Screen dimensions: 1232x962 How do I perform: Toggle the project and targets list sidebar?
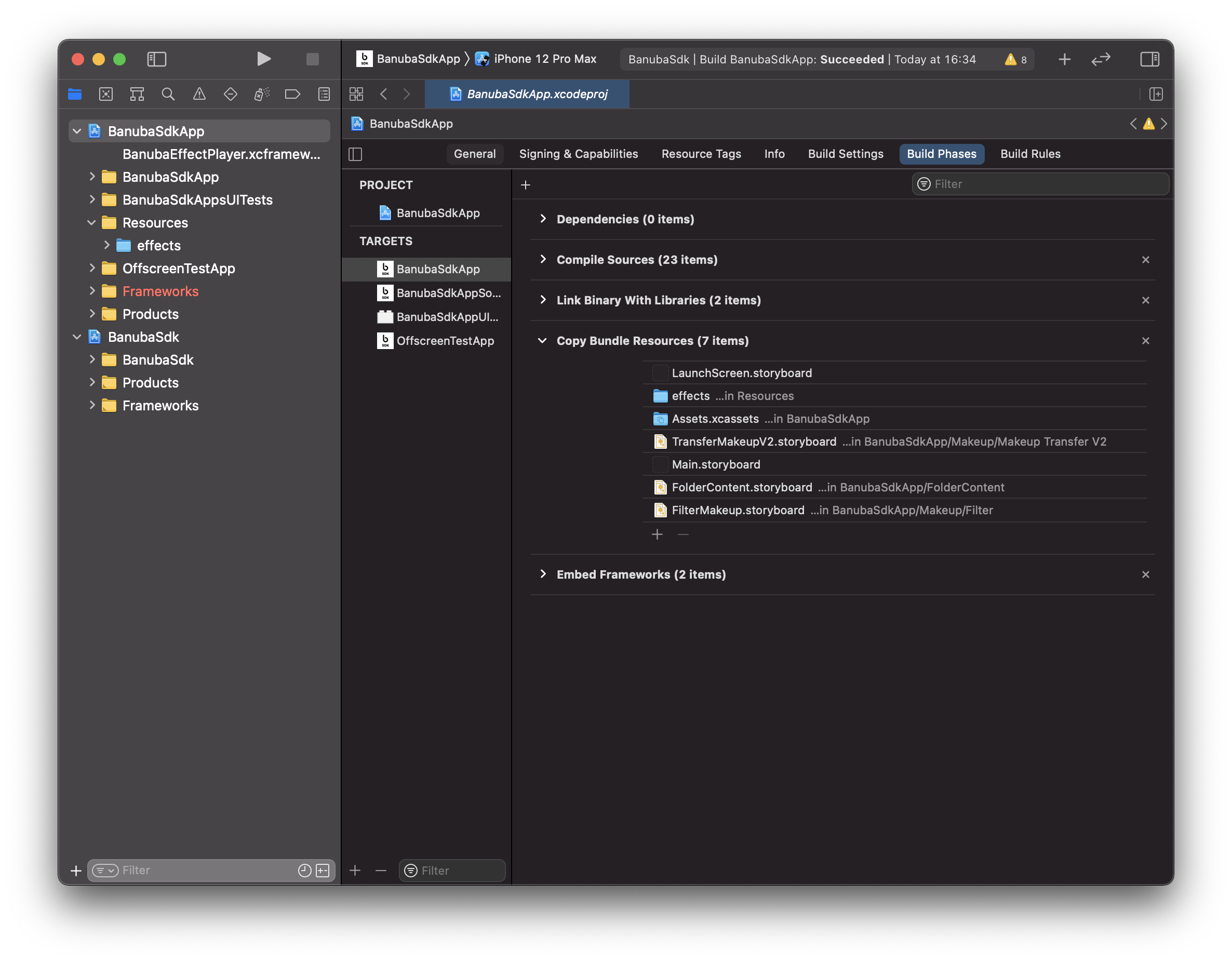pos(355,154)
